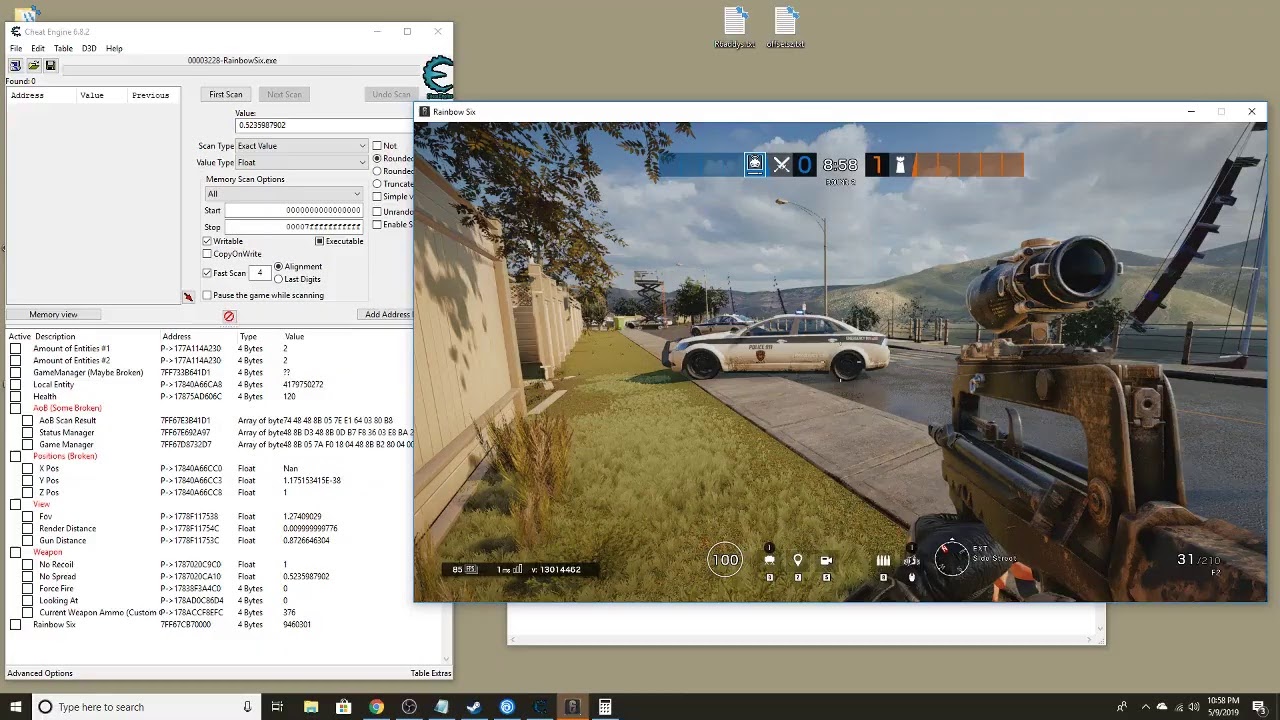
Task: Show hidden system tray icons
Action: tap(1146, 707)
